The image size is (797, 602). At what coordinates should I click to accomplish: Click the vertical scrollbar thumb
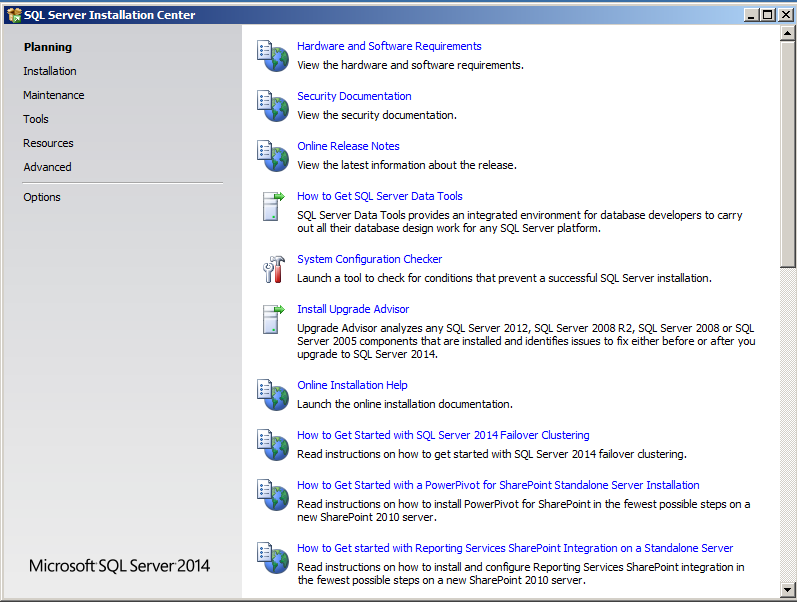(787, 154)
